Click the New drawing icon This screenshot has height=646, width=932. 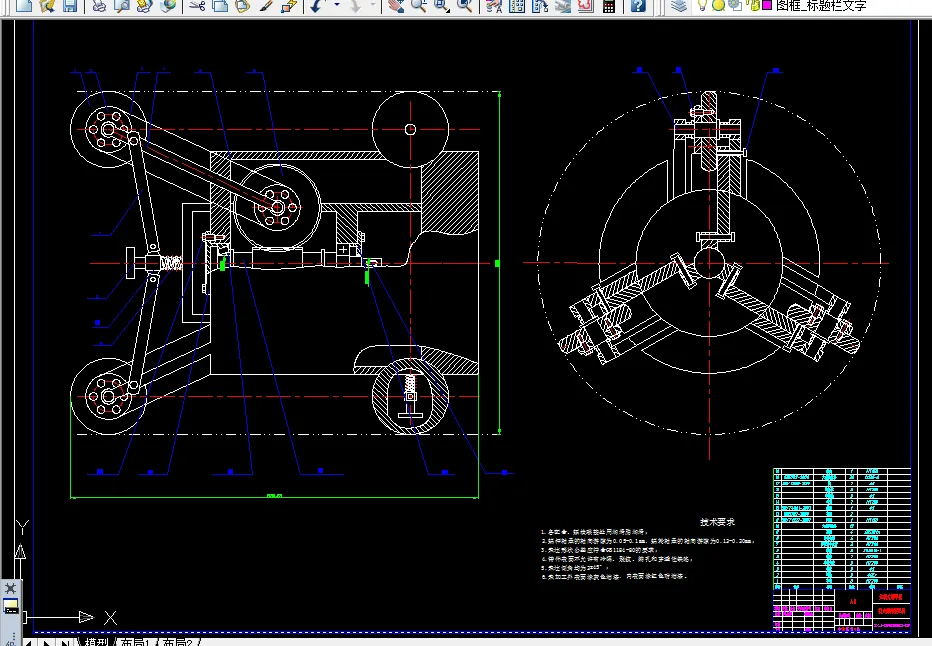24,5
